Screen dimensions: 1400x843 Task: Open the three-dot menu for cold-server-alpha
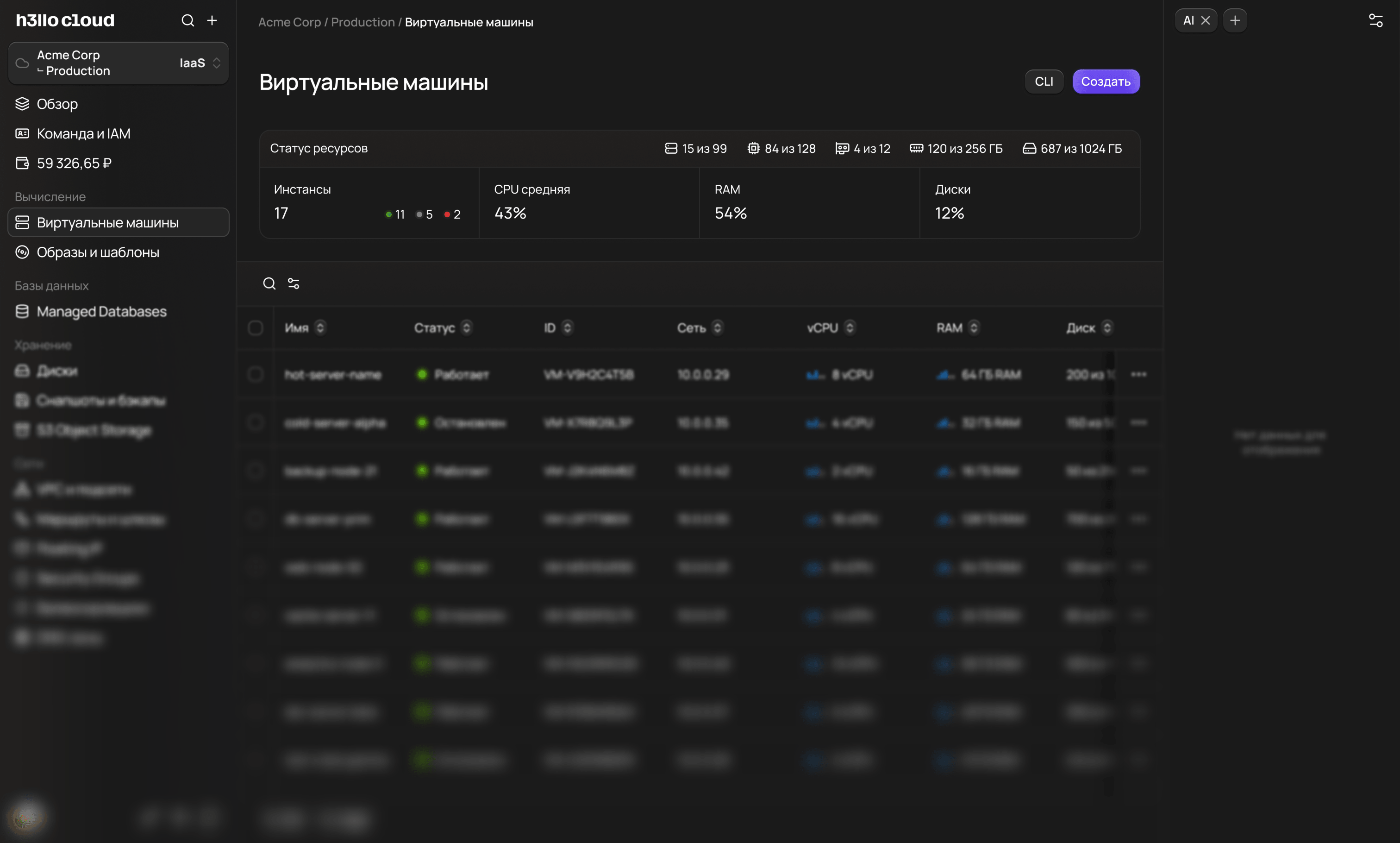[1138, 422]
